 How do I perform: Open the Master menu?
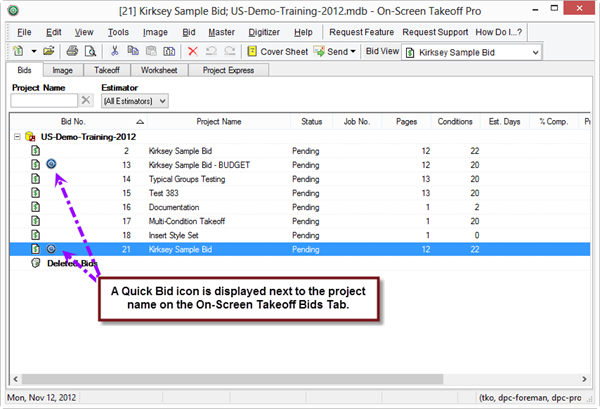tap(222, 33)
